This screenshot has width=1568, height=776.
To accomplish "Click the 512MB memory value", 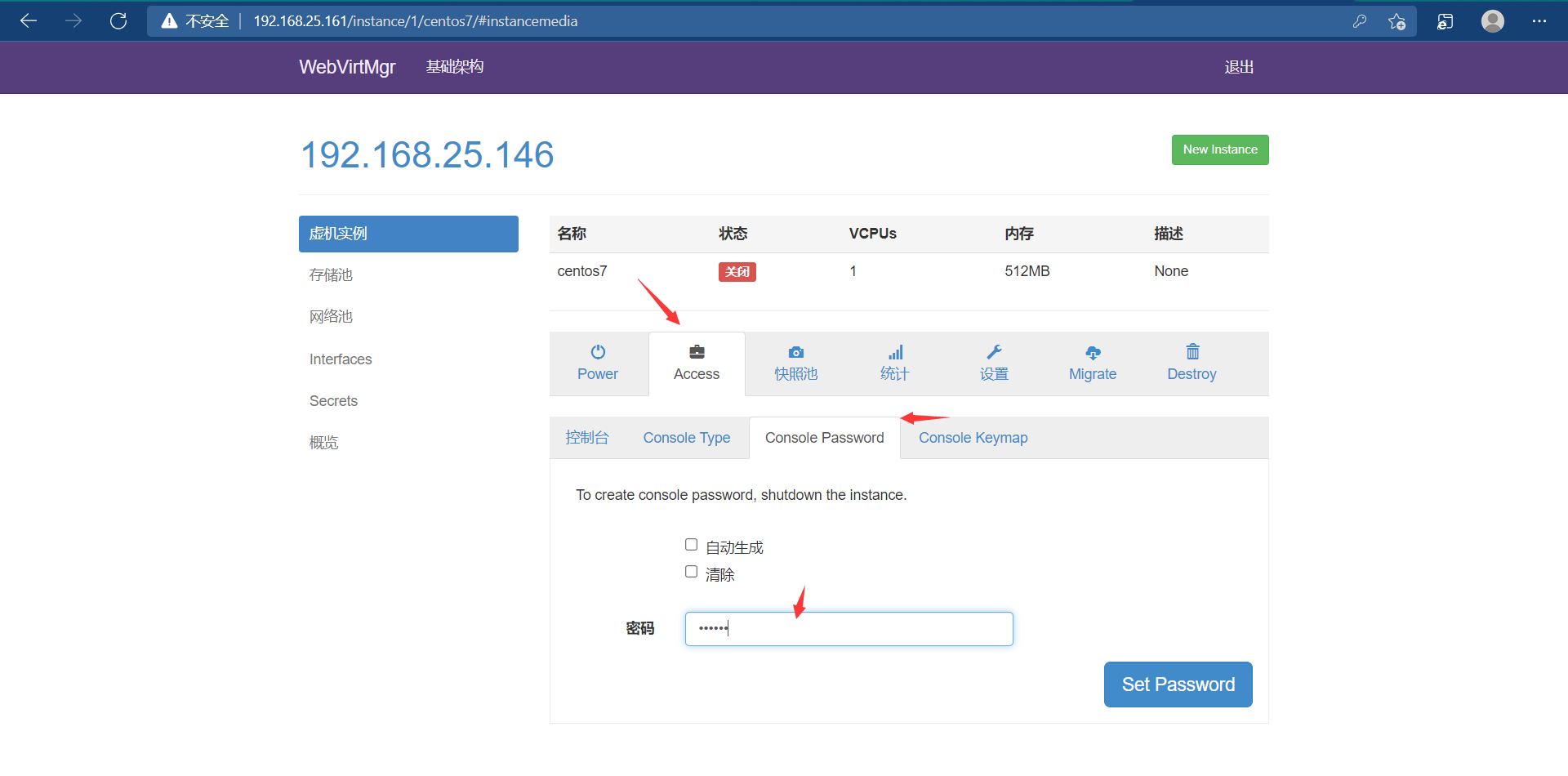I will tap(1027, 271).
